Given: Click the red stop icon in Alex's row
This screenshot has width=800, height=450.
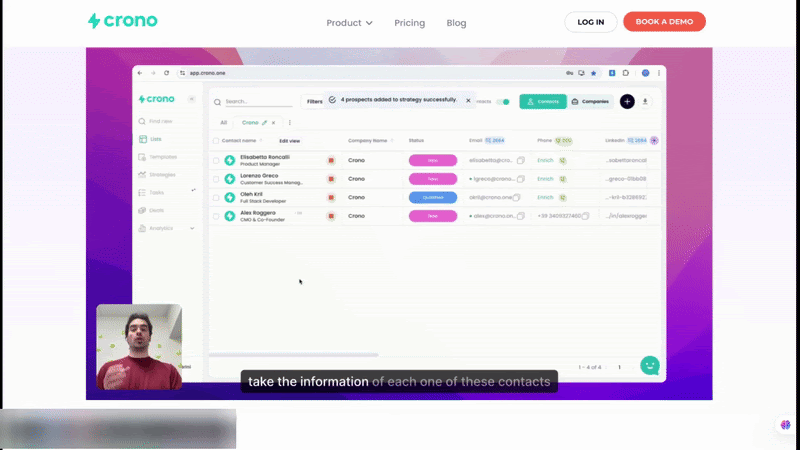Looking at the screenshot, I should tap(331, 216).
